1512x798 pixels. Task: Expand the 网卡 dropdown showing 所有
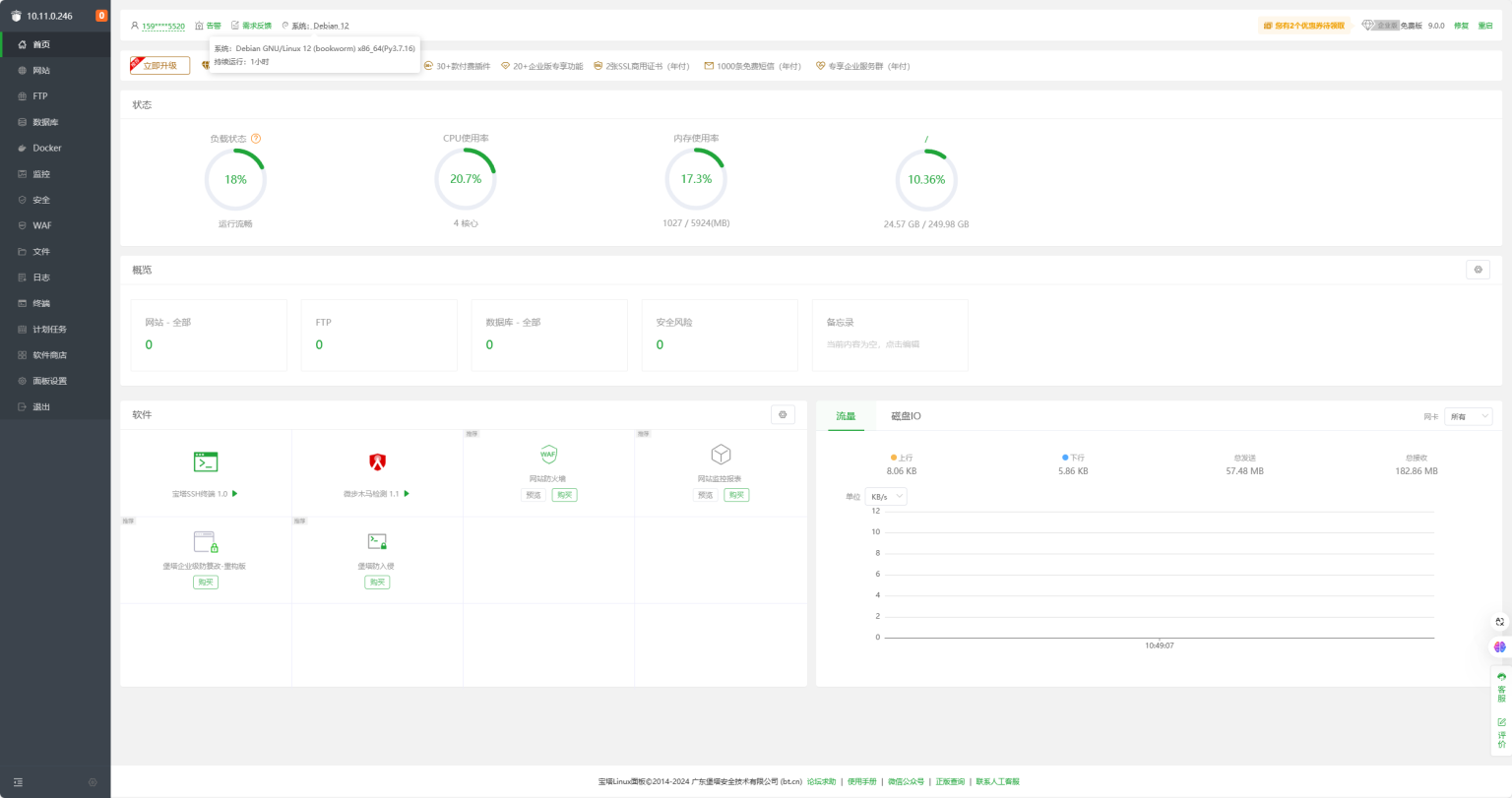click(1468, 416)
